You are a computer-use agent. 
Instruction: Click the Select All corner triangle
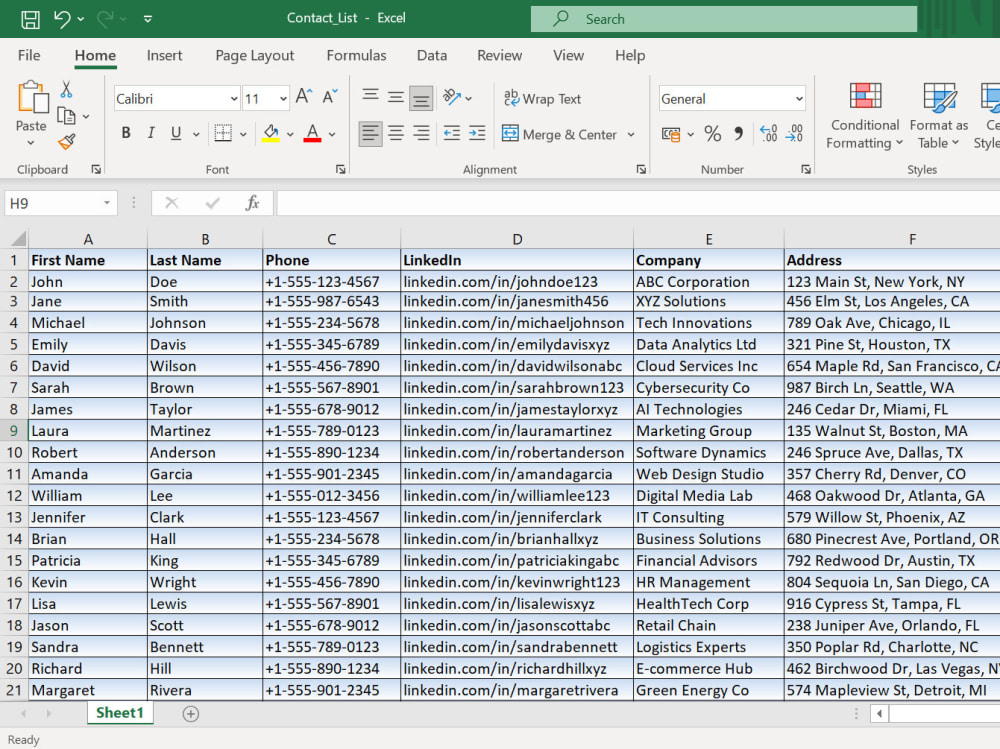click(x=18, y=239)
